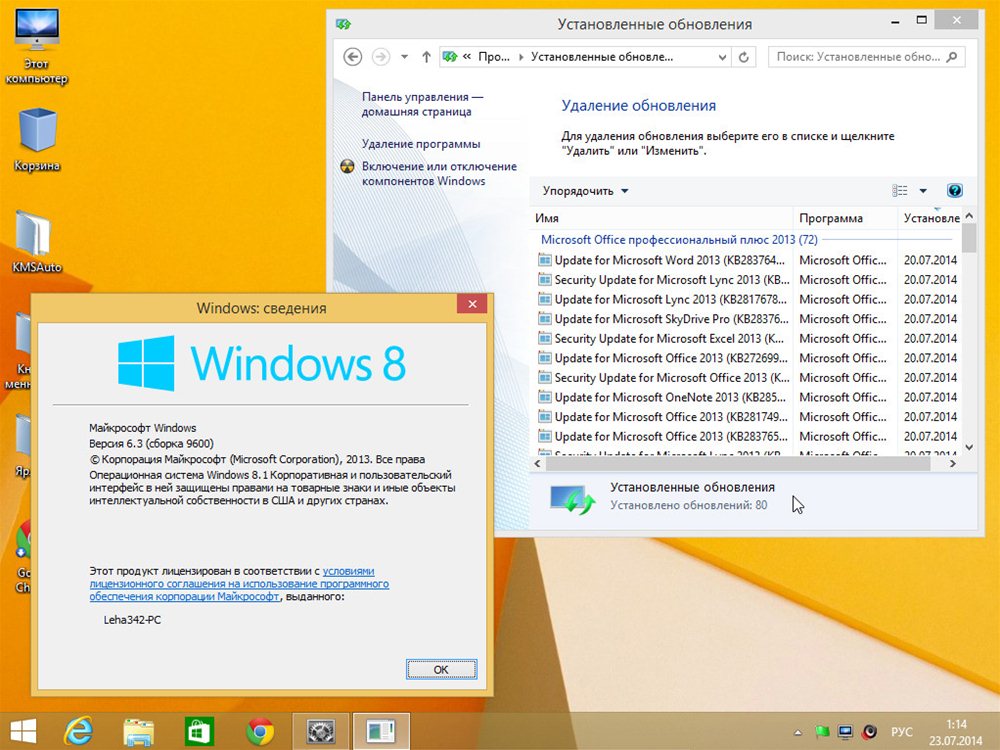Minimize the Установленные обновления window
The width and height of the screenshot is (1000, 750).
[896, 21]
